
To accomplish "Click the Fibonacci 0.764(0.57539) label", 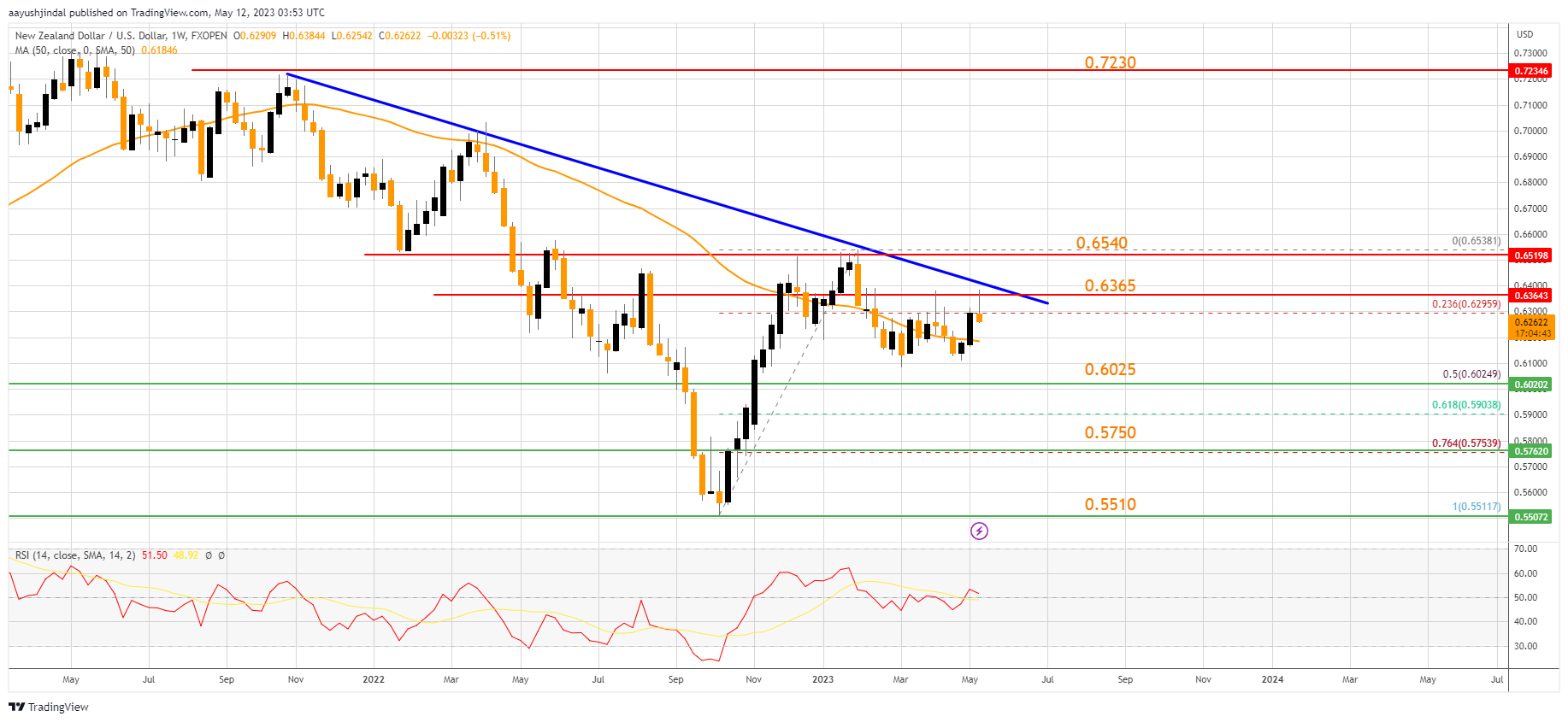I will pos(1466,443).
